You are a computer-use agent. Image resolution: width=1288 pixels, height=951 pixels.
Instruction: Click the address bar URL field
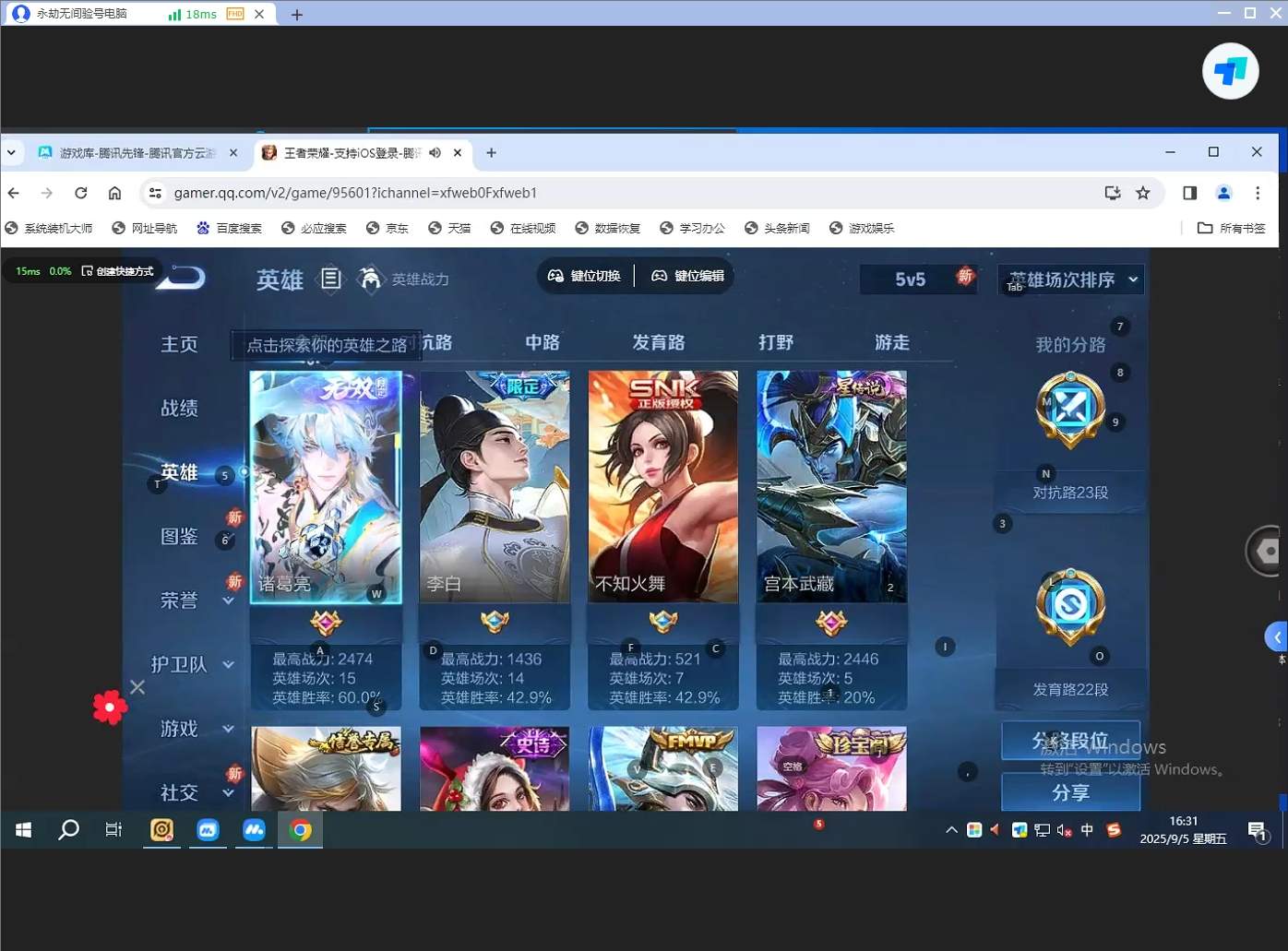click(x=627, y=193)
